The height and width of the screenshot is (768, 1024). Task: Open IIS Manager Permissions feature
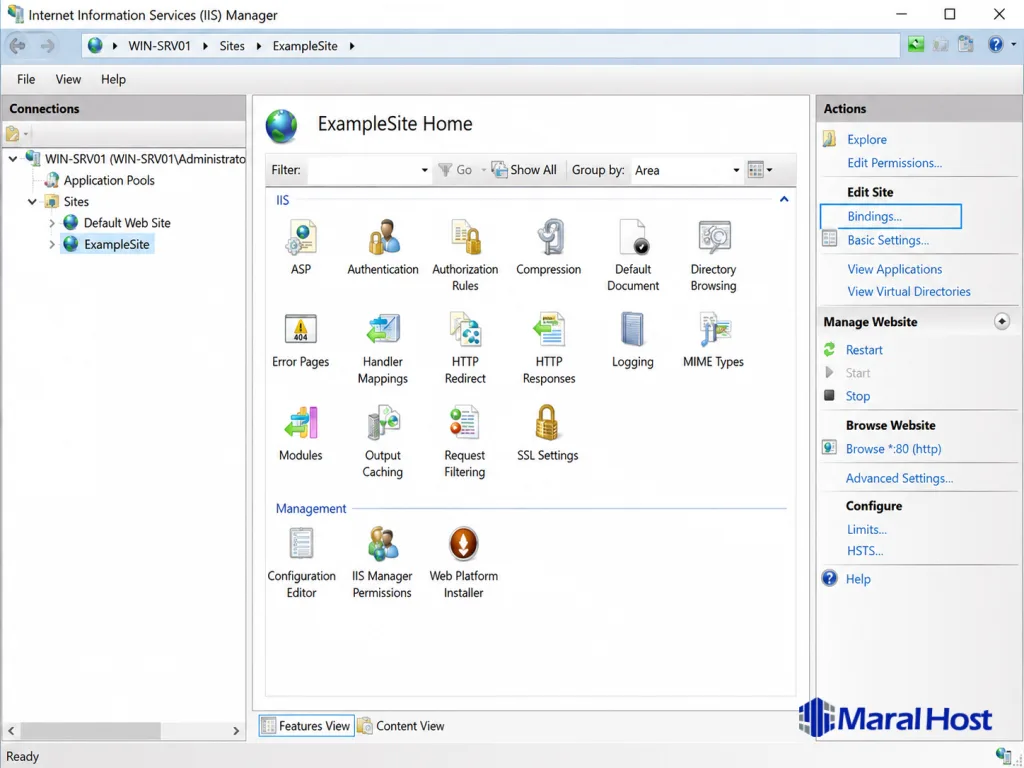382,562
